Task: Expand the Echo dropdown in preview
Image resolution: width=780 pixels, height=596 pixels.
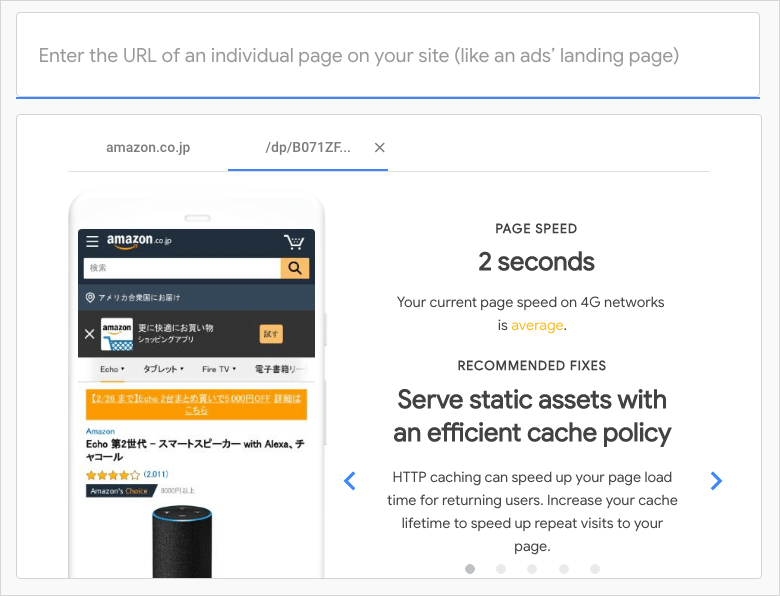Action: point(112,369)
